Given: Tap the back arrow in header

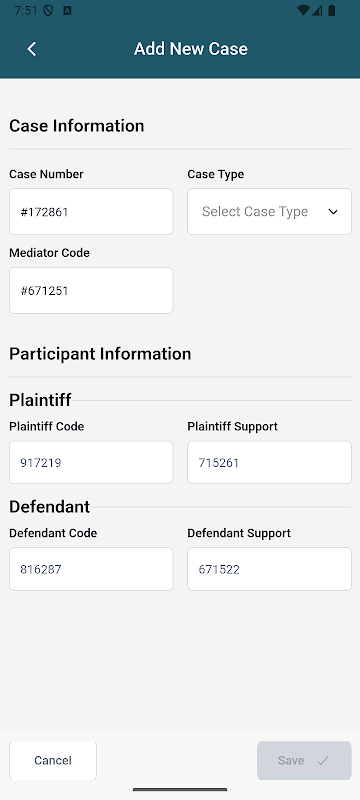Looking at the screenshot, I should (x=32, y=49).
